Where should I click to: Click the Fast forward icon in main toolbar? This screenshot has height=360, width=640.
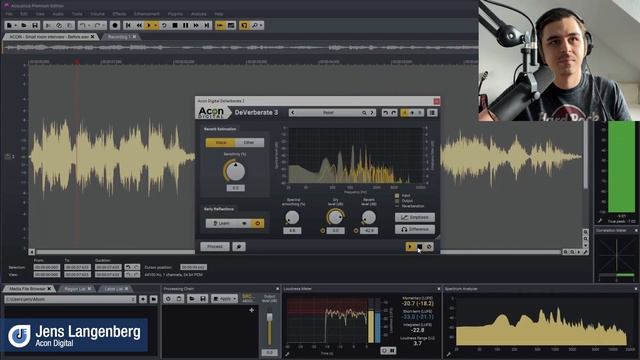196,25
